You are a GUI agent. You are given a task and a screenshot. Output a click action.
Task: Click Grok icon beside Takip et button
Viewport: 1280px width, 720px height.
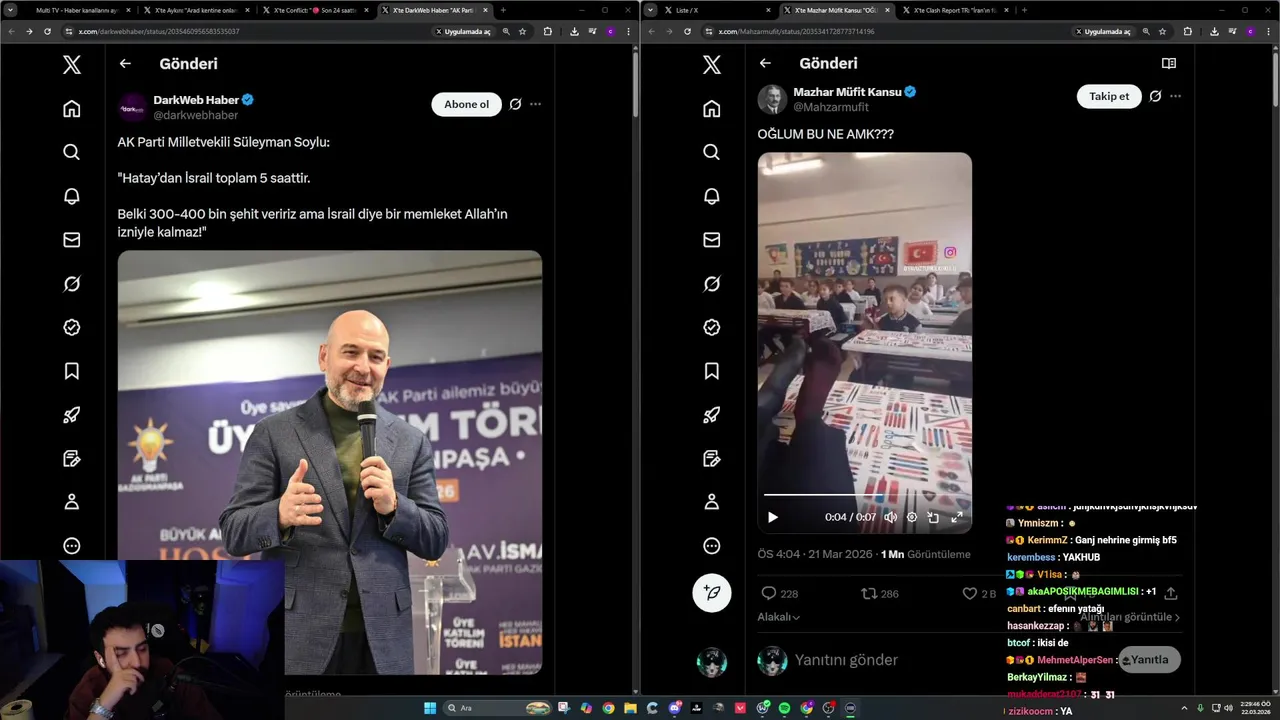click(x=1155, y=96)
